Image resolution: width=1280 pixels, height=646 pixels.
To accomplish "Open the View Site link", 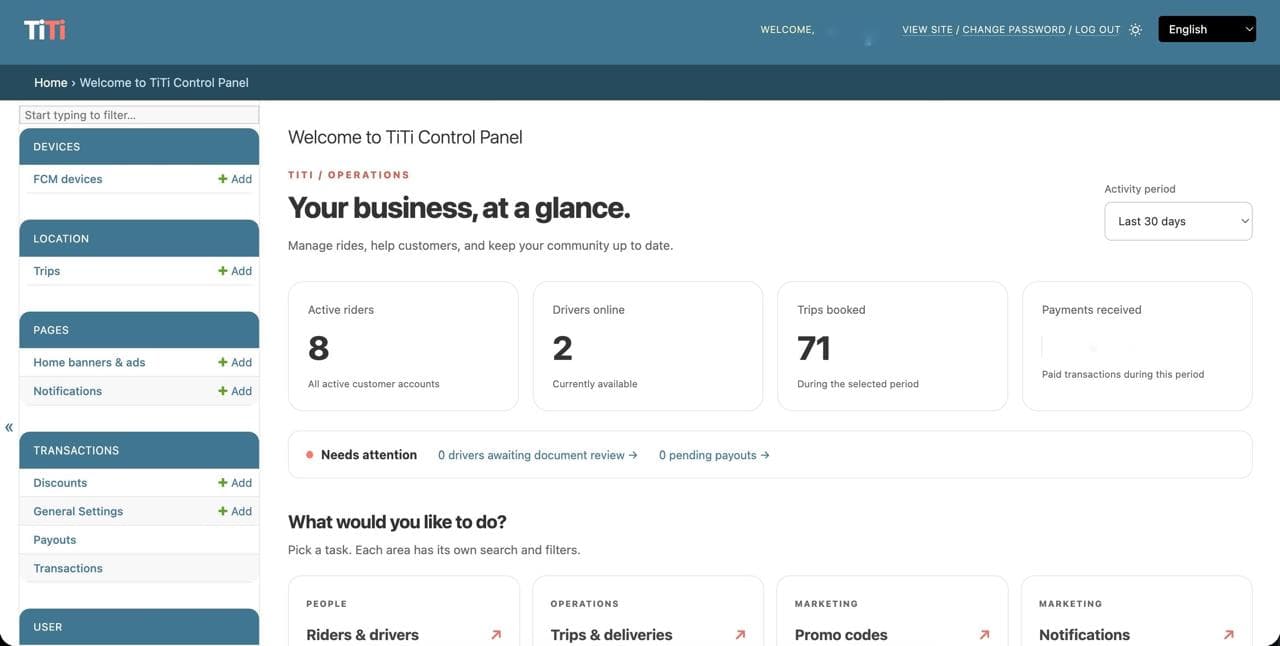I will [927, 30].
